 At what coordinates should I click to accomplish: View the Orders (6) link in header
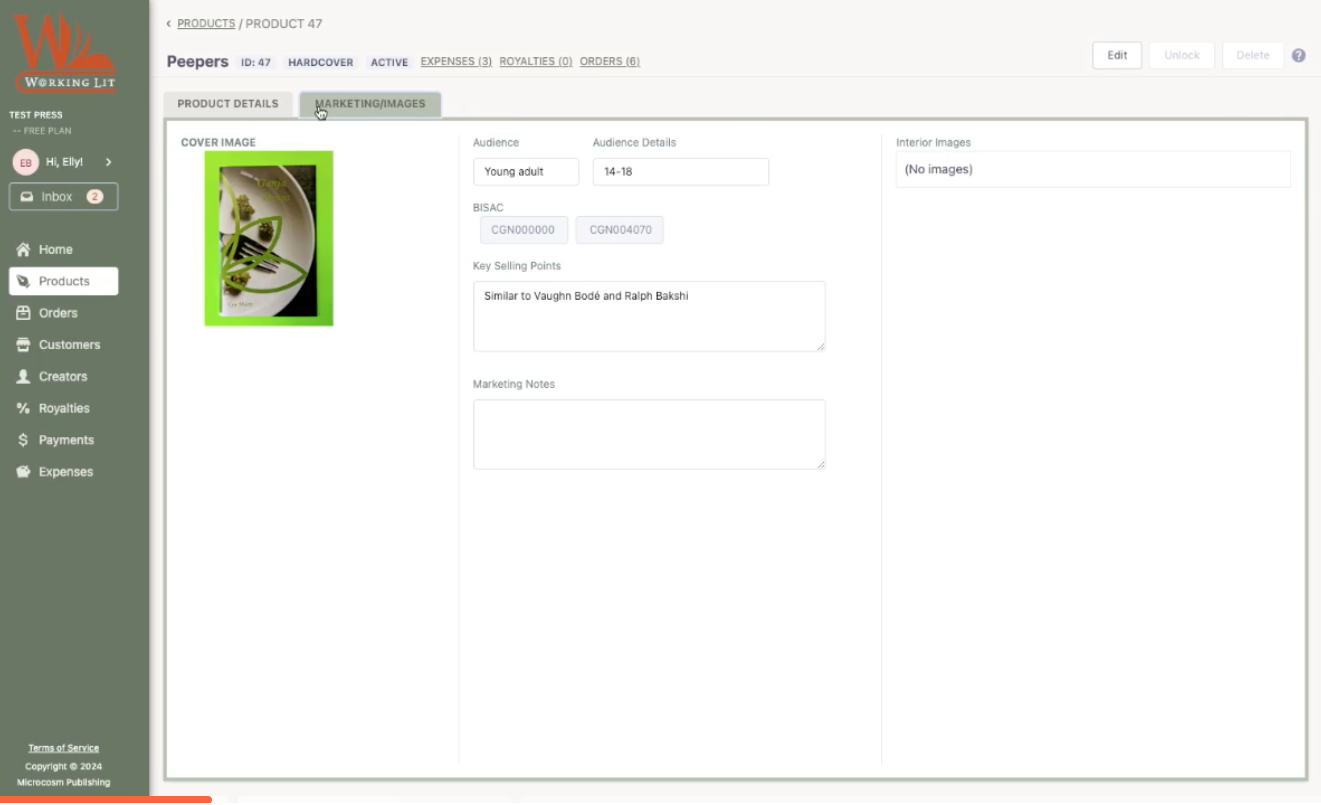coord(609,62)
